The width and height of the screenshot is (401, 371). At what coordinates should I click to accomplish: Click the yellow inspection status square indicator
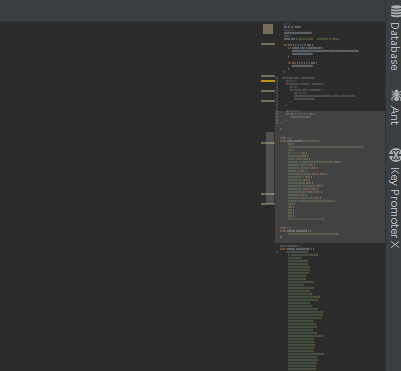pyautogui.click(x=268, y=29)
